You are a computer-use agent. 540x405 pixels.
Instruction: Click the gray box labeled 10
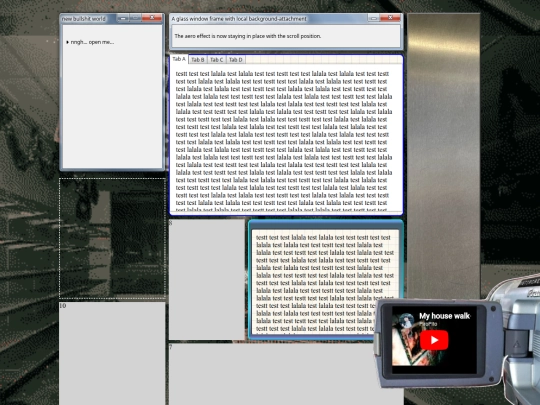coord(112,353)
